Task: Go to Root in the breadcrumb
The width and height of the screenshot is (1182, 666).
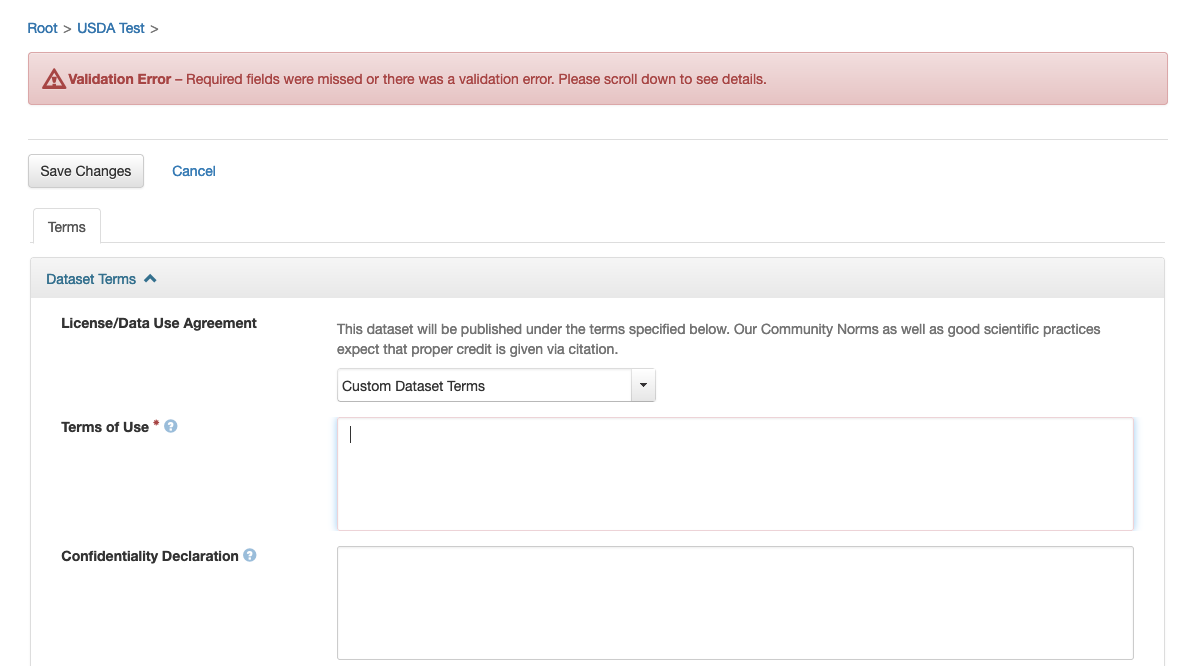Action: [x=43, y=28]
